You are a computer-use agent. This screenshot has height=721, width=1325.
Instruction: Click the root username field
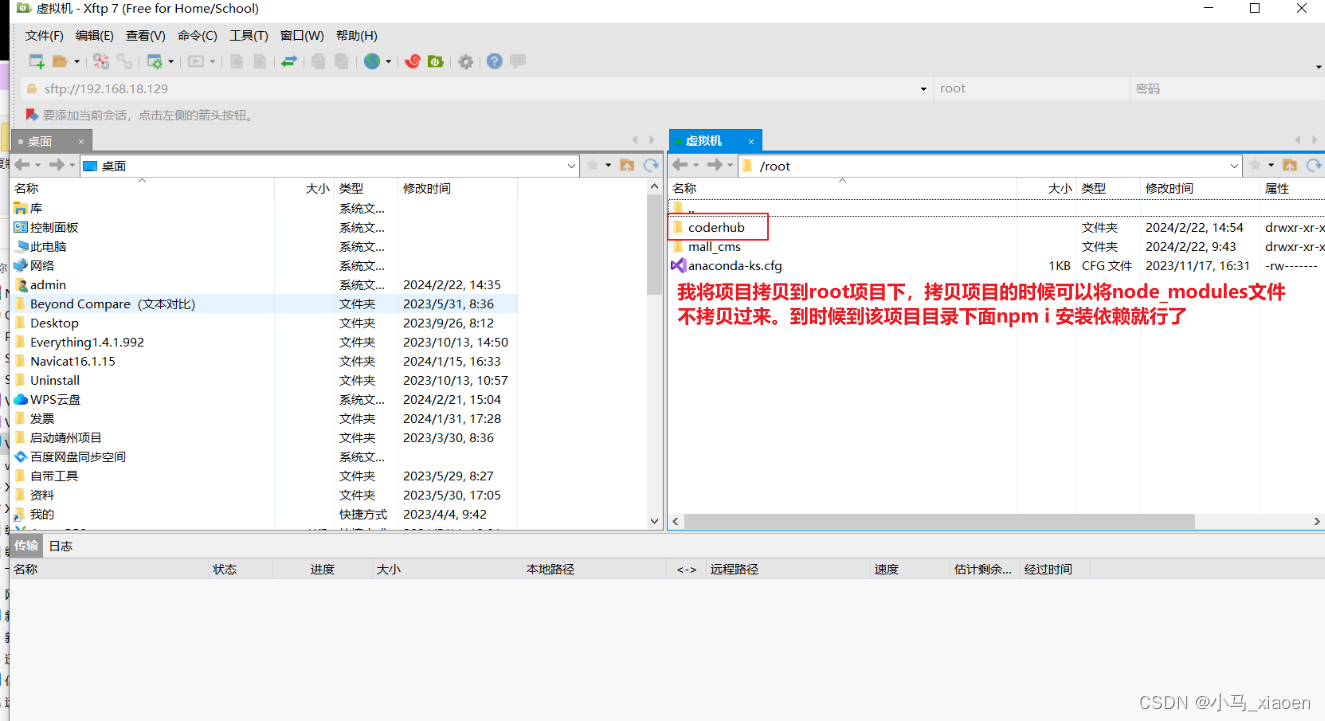coord(1031,88)
